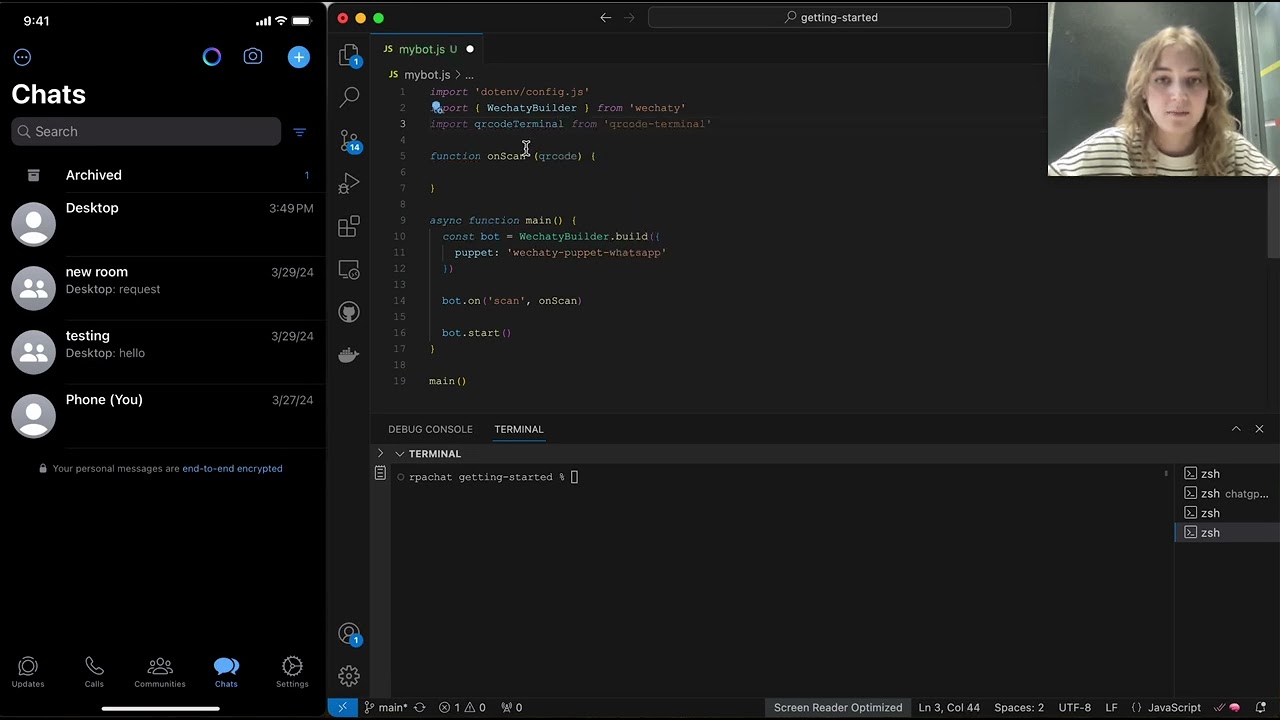Open the Extensions view

349,227
